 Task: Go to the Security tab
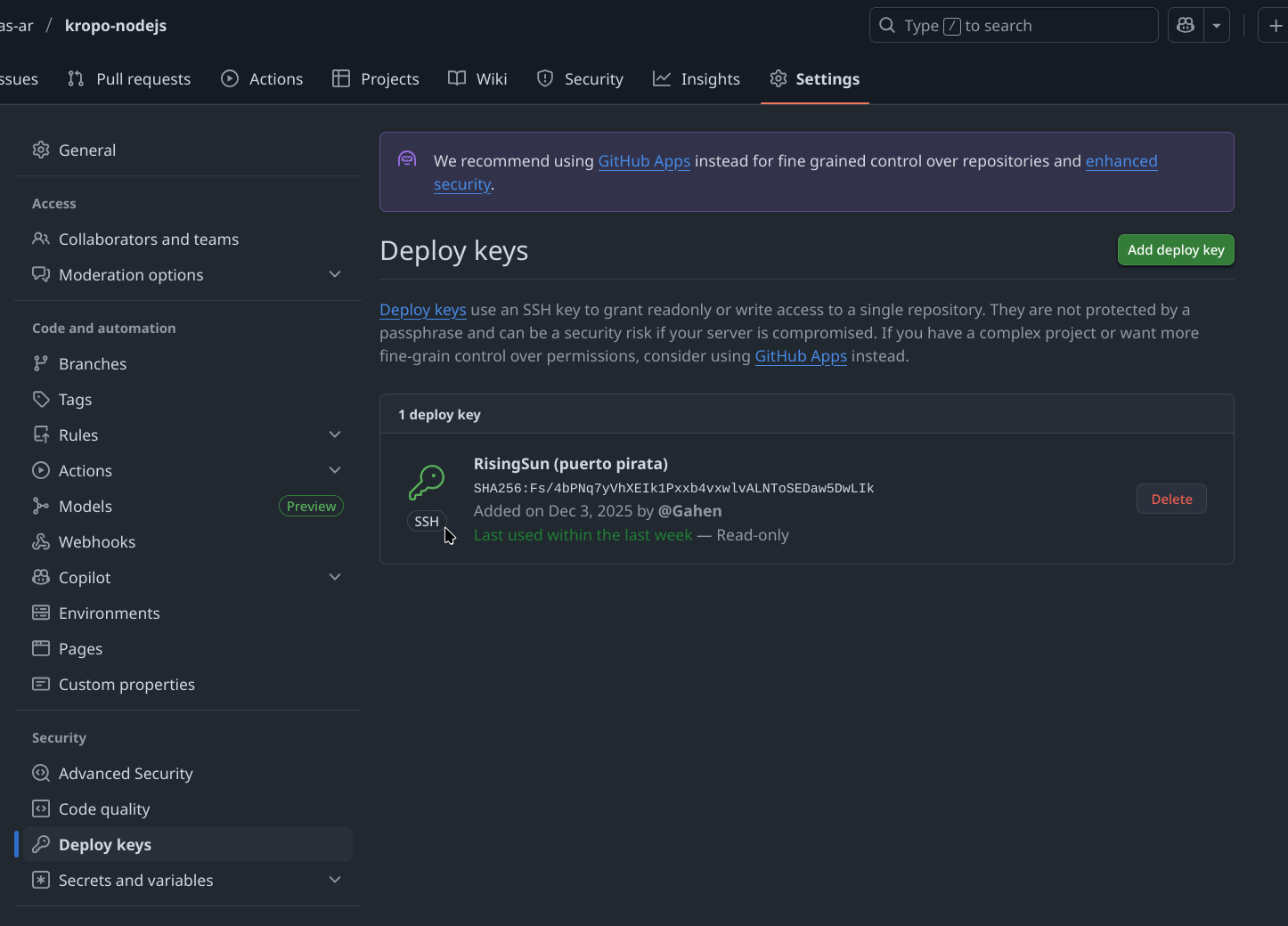point(580,78)
